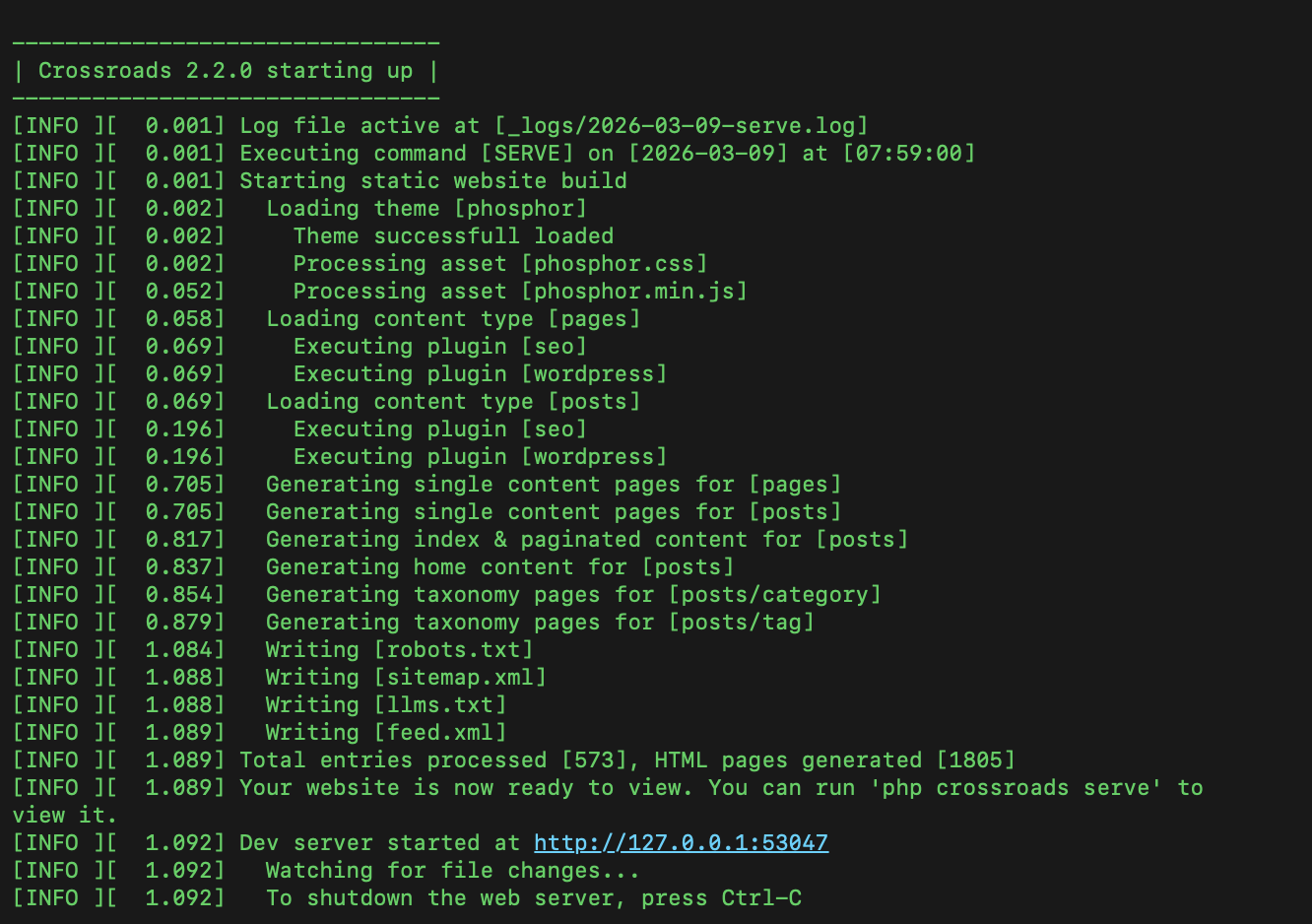This screenshot has height=924, width=1312.
Task: Click the robots.txt file name
Action: coord(453,650)
